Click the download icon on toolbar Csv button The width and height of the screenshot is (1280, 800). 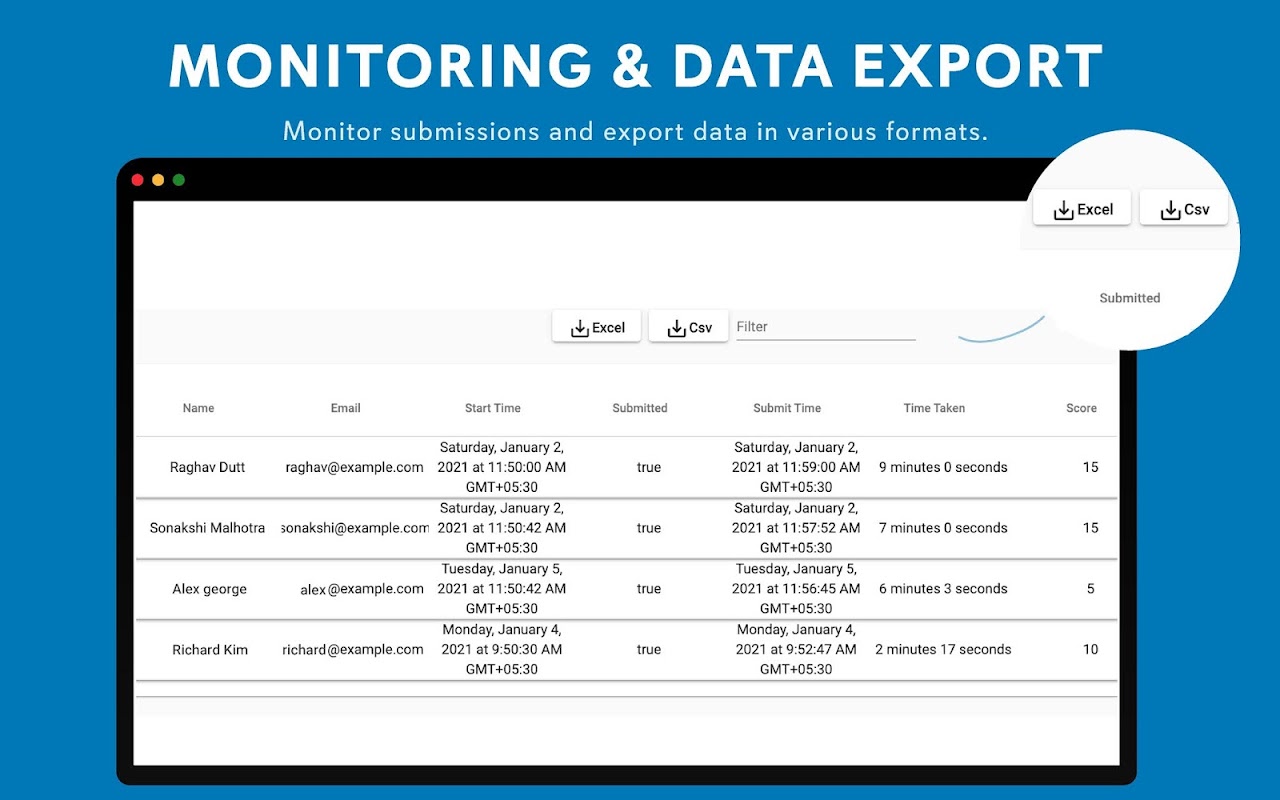coord(676,328)
